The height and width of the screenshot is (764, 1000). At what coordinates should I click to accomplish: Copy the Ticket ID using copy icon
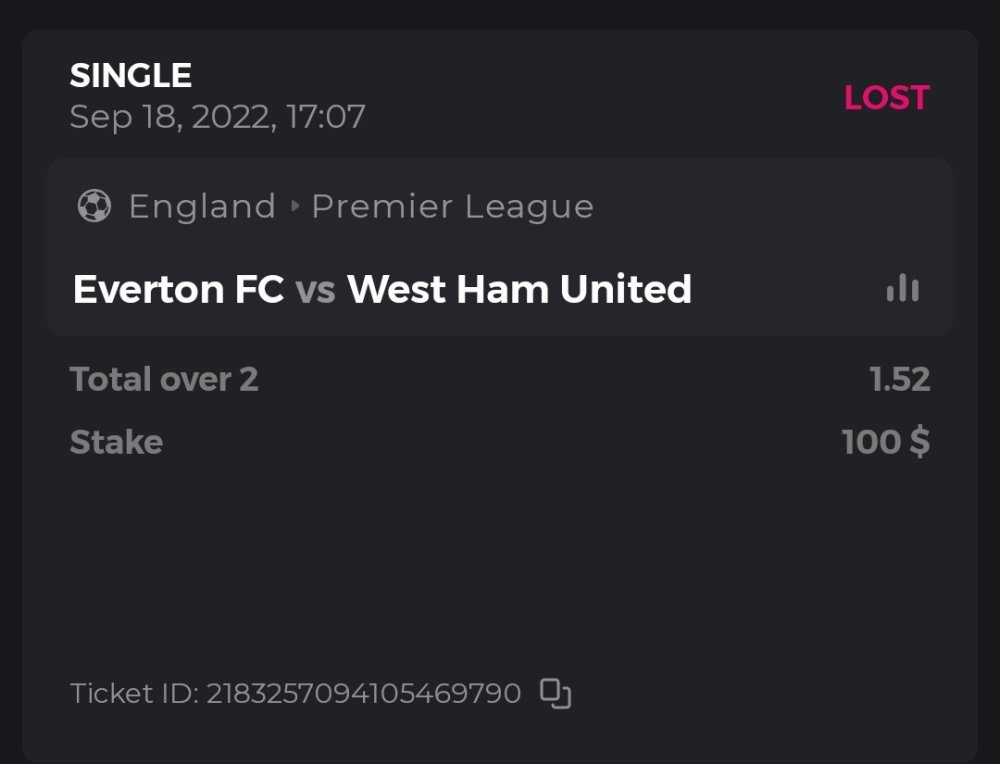click(x=555, y=693)
